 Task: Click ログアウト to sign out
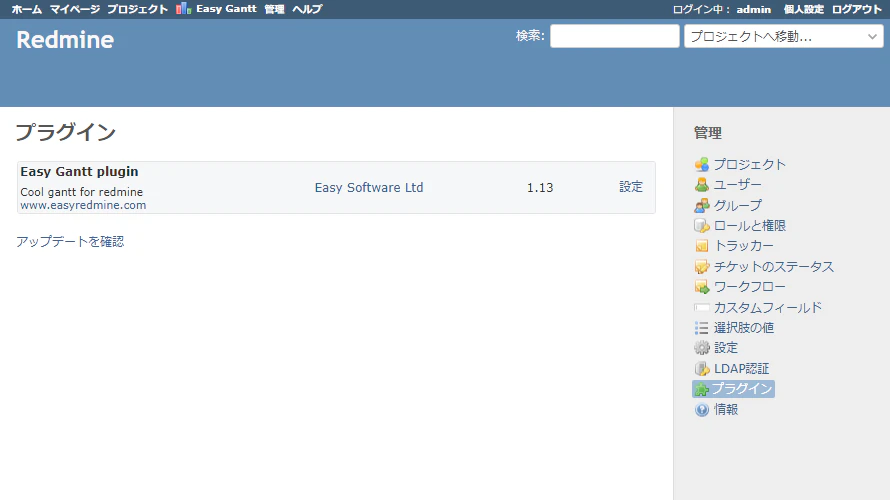857,9
